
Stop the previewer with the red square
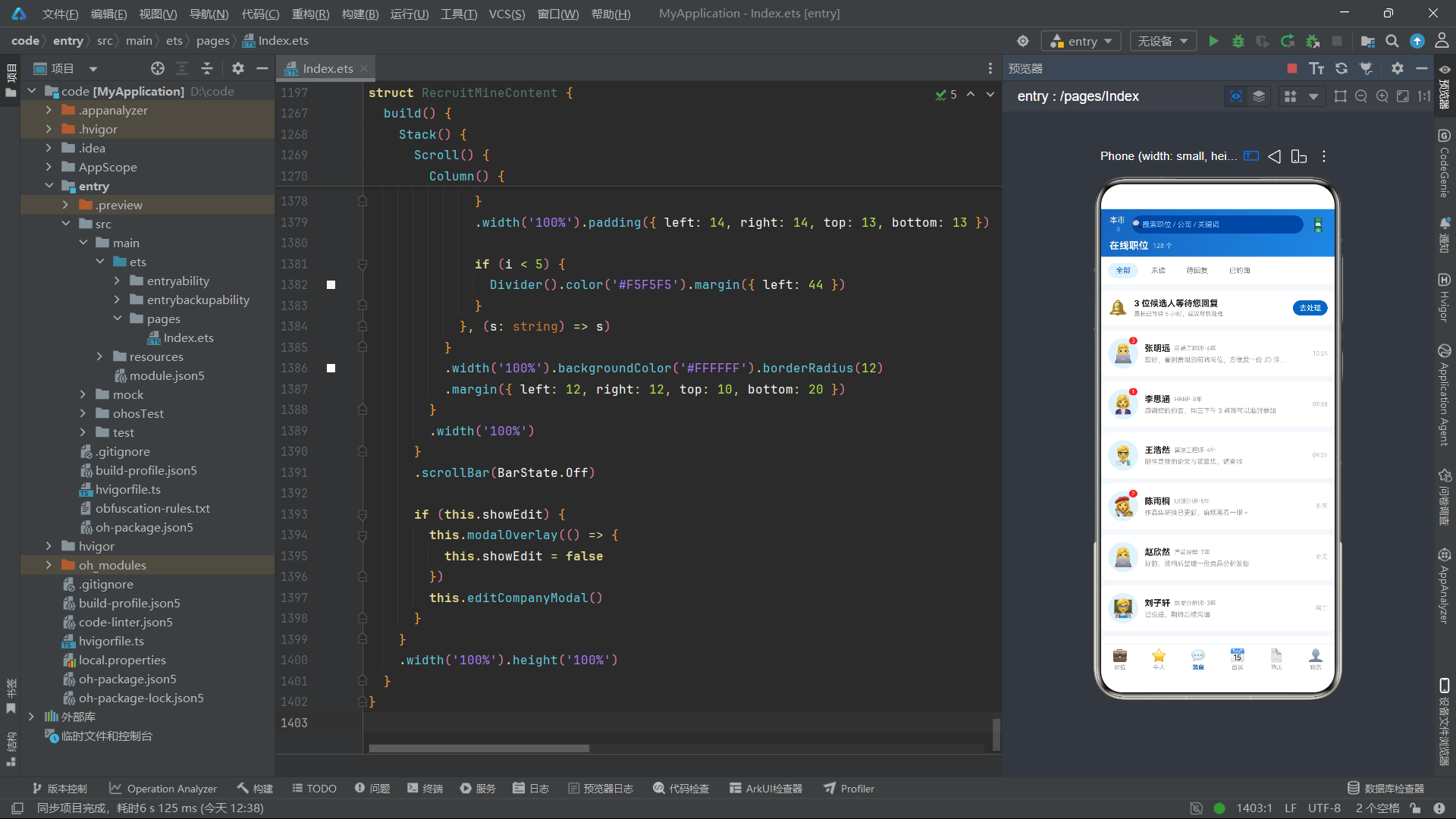click(x=1292, y=68)
